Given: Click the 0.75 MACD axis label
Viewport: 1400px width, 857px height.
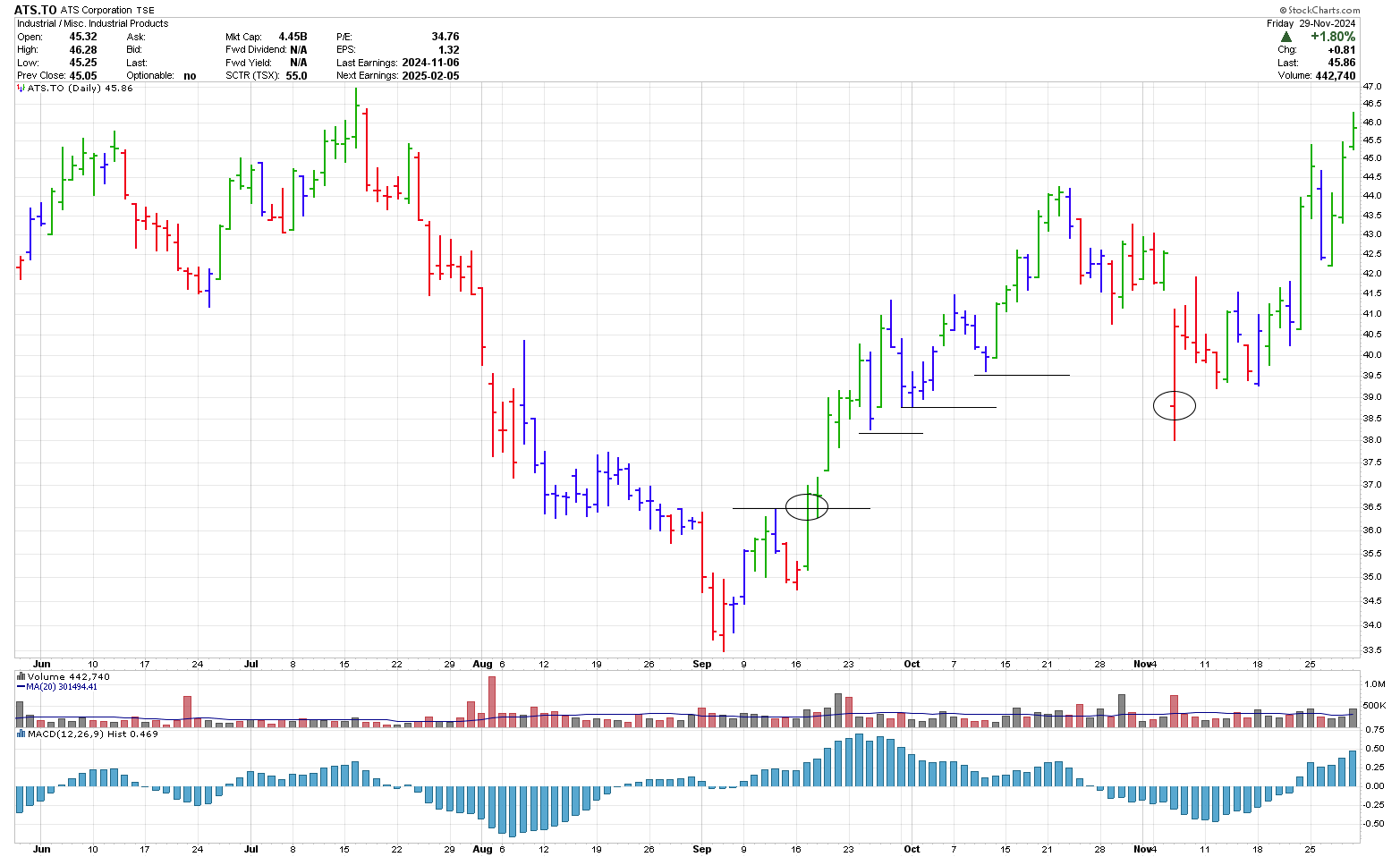Looking at the screenshot, I should tap(1374, 730).
